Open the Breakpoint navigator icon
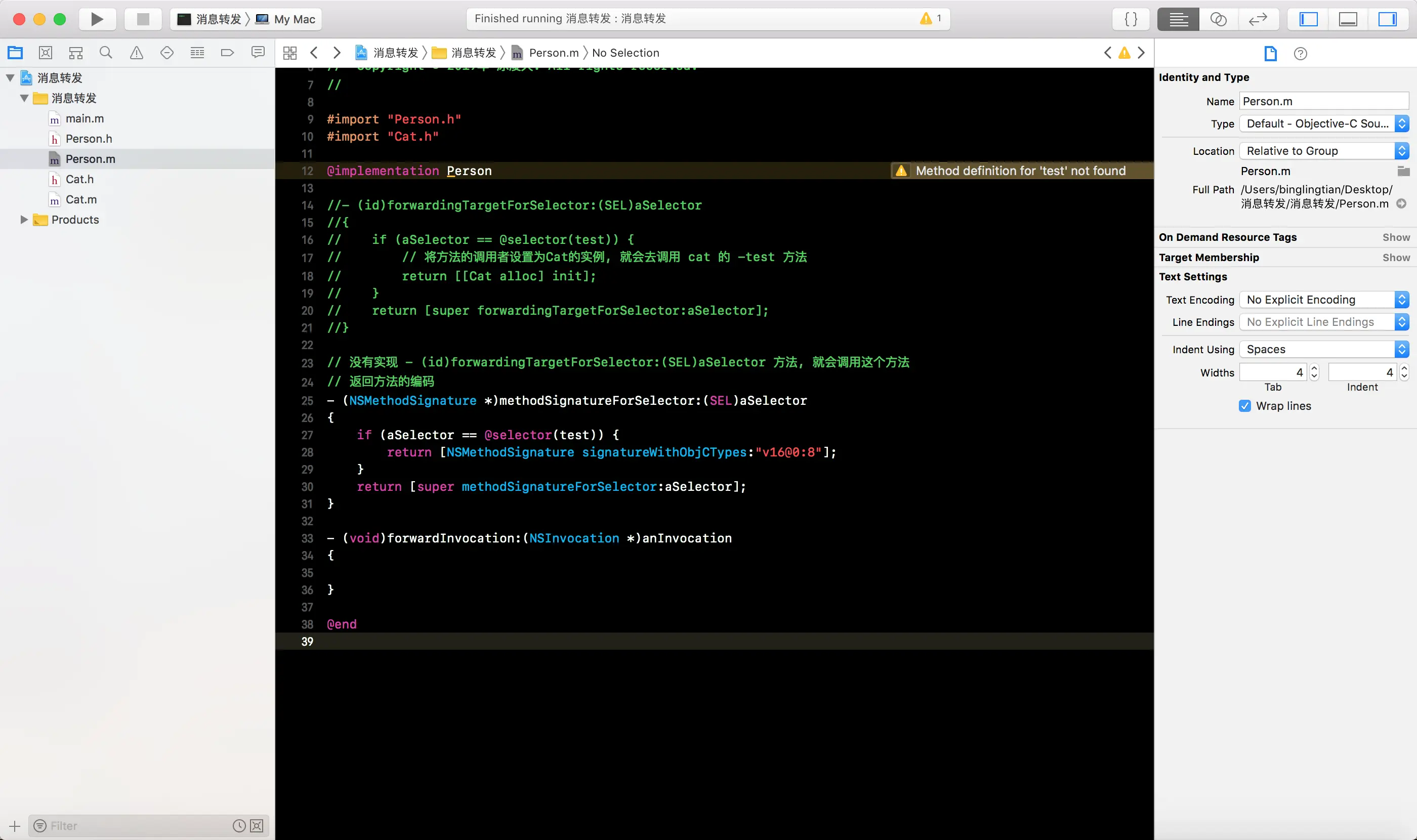 227,53
